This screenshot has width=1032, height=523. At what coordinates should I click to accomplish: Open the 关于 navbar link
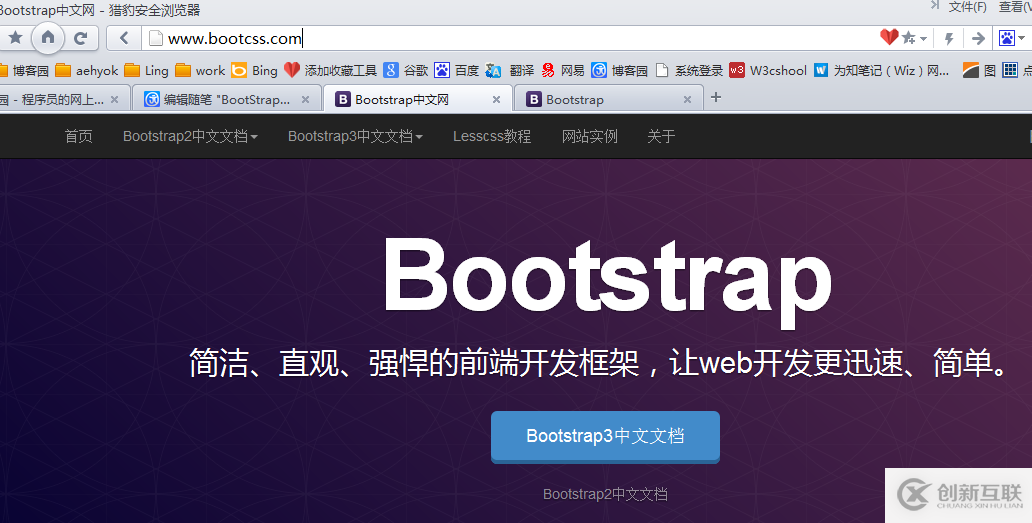(x=661, y=136)
